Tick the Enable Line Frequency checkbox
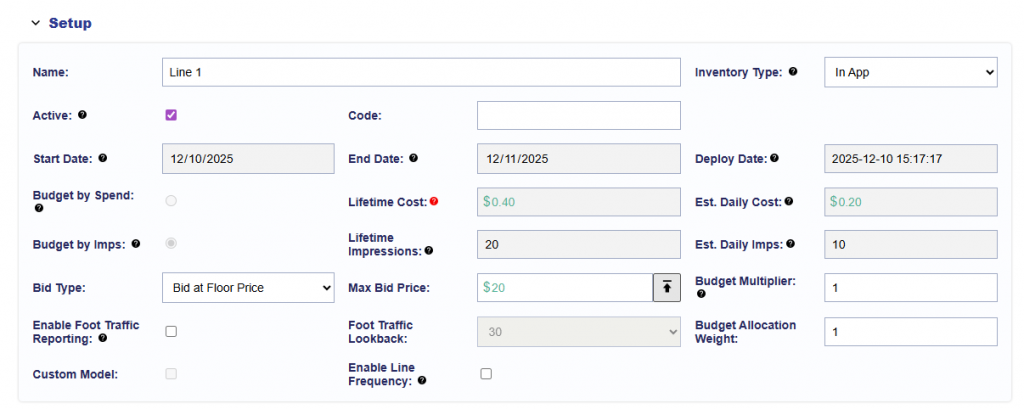Image resolution: width=1024 pixels, height=409 pixels. [x=486, y=374]
